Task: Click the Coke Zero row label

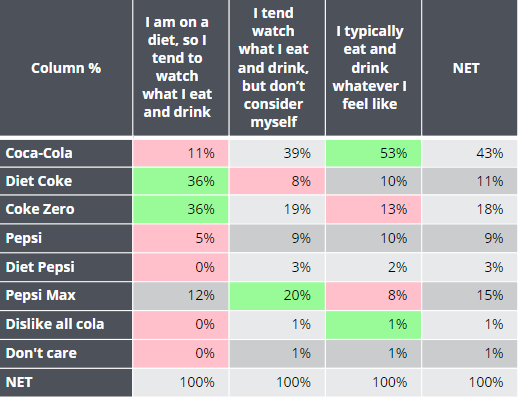Action: pyautogui.click(x=66, y=209)
